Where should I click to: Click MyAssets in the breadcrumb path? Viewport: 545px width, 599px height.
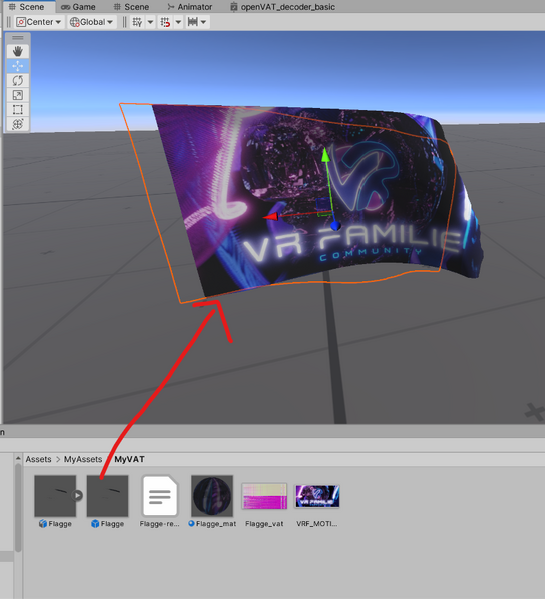click(x=83, y=459)
